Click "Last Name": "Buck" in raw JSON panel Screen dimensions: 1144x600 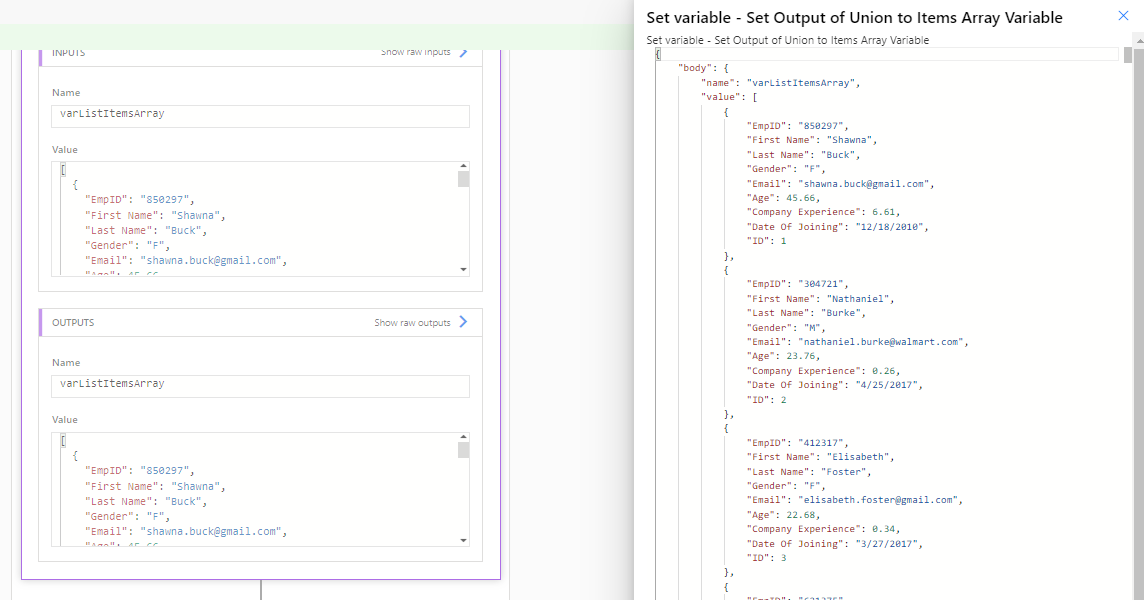pyautogui.click(x=803, y=155)
